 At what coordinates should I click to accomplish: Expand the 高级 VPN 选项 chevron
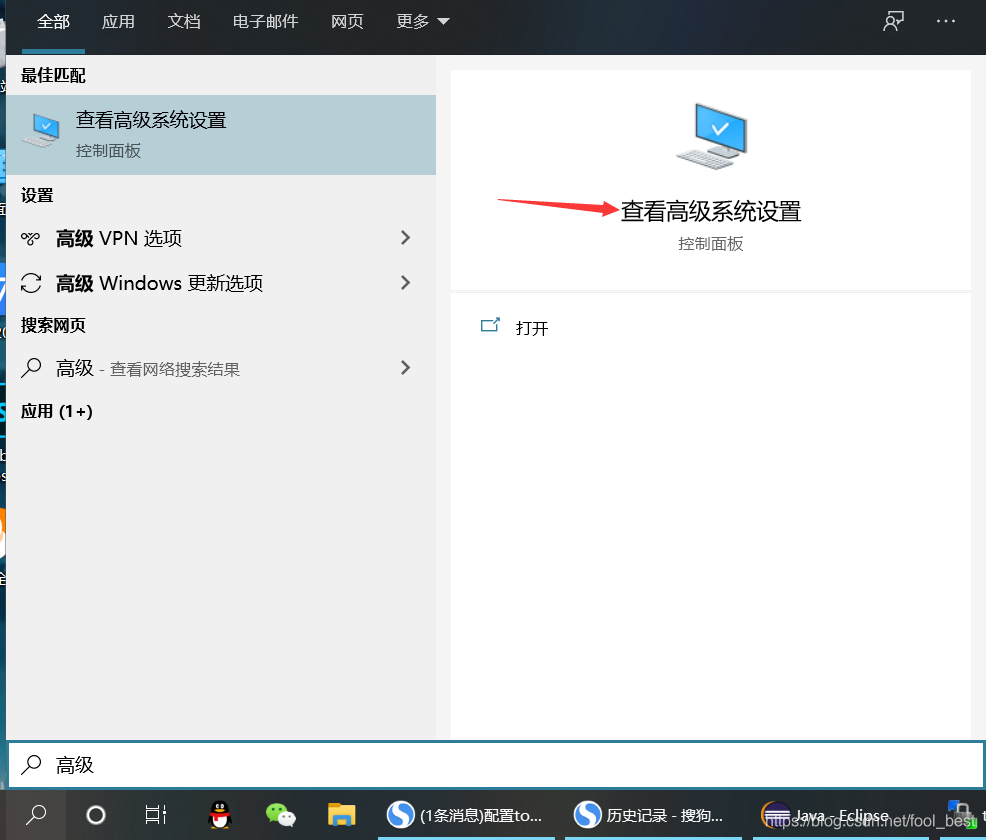click(406, 238)
